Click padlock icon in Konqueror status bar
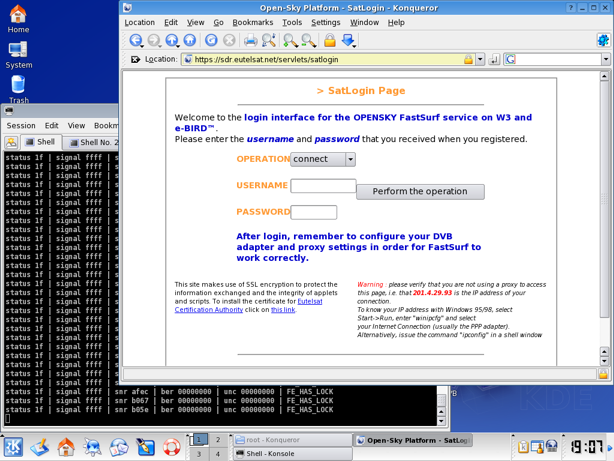 pos(603,374)
